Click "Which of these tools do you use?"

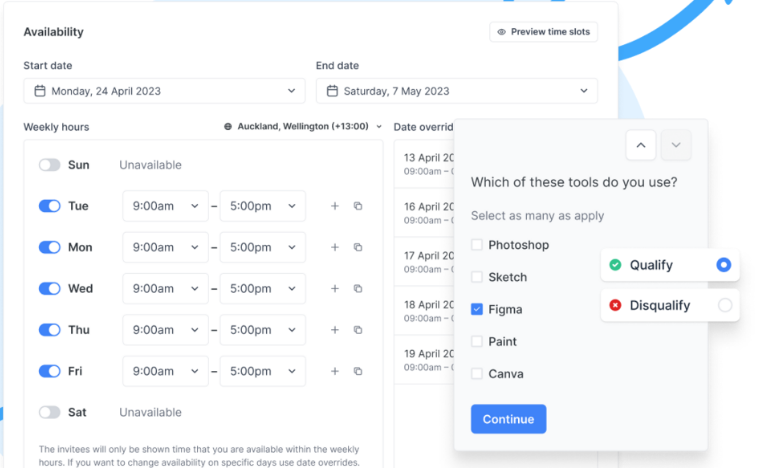click(x=574, y=182)
